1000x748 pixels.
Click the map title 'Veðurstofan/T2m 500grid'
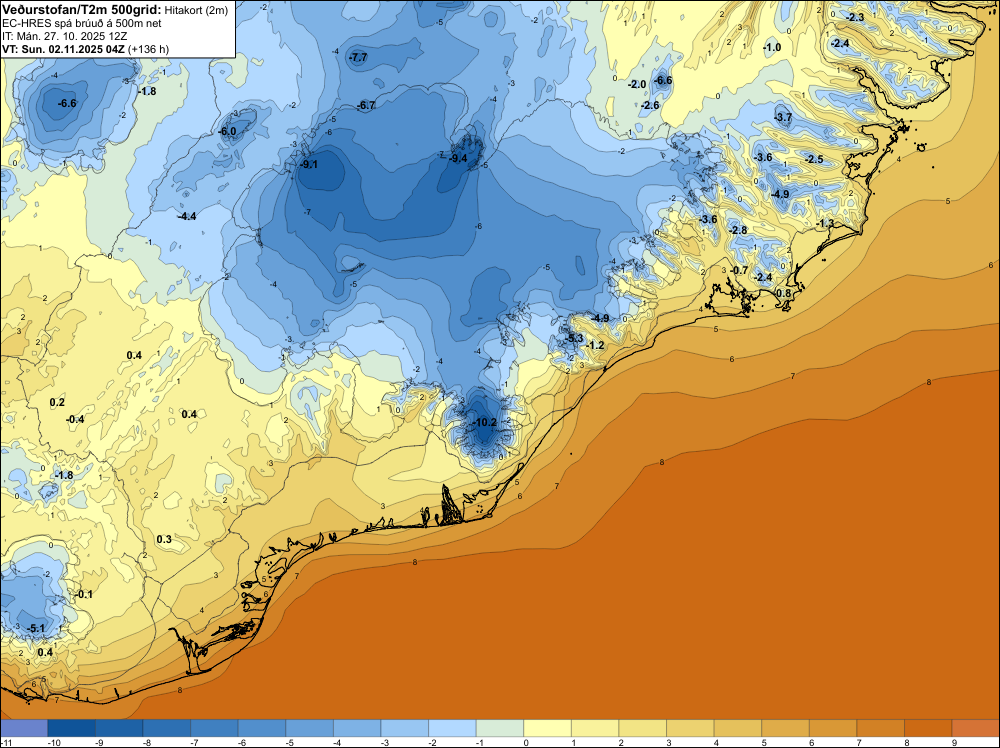(x=80, y=10)
